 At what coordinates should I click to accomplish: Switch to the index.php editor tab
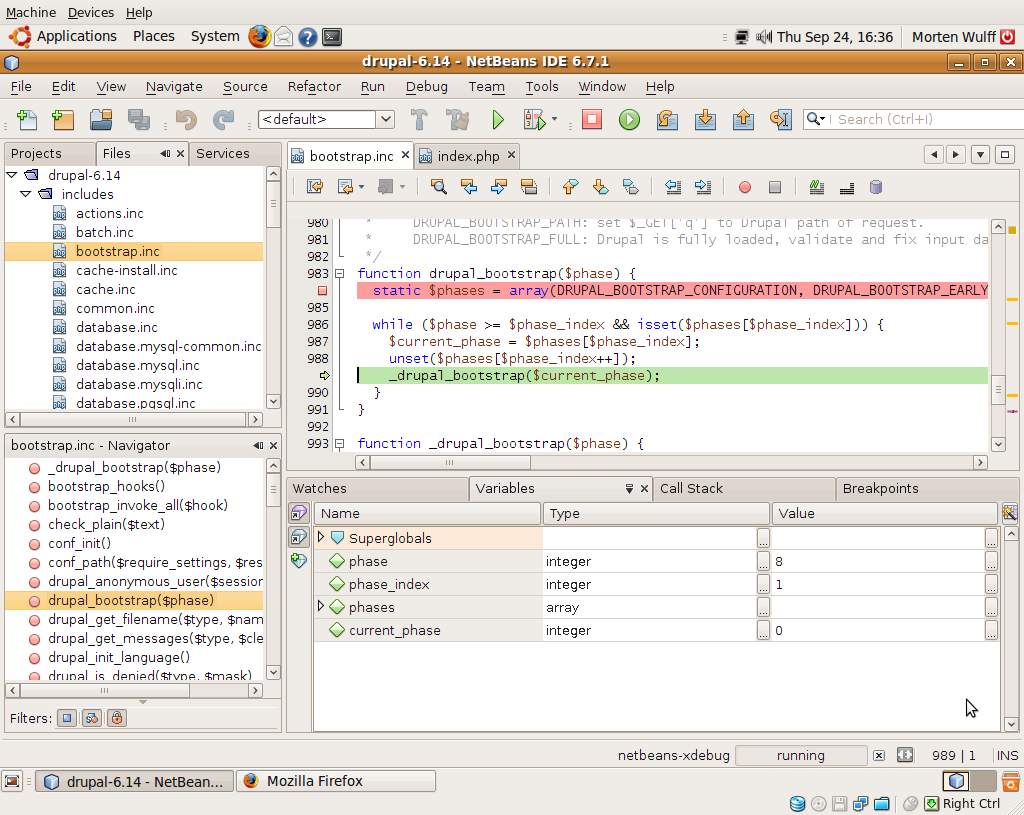pos(468,156)
